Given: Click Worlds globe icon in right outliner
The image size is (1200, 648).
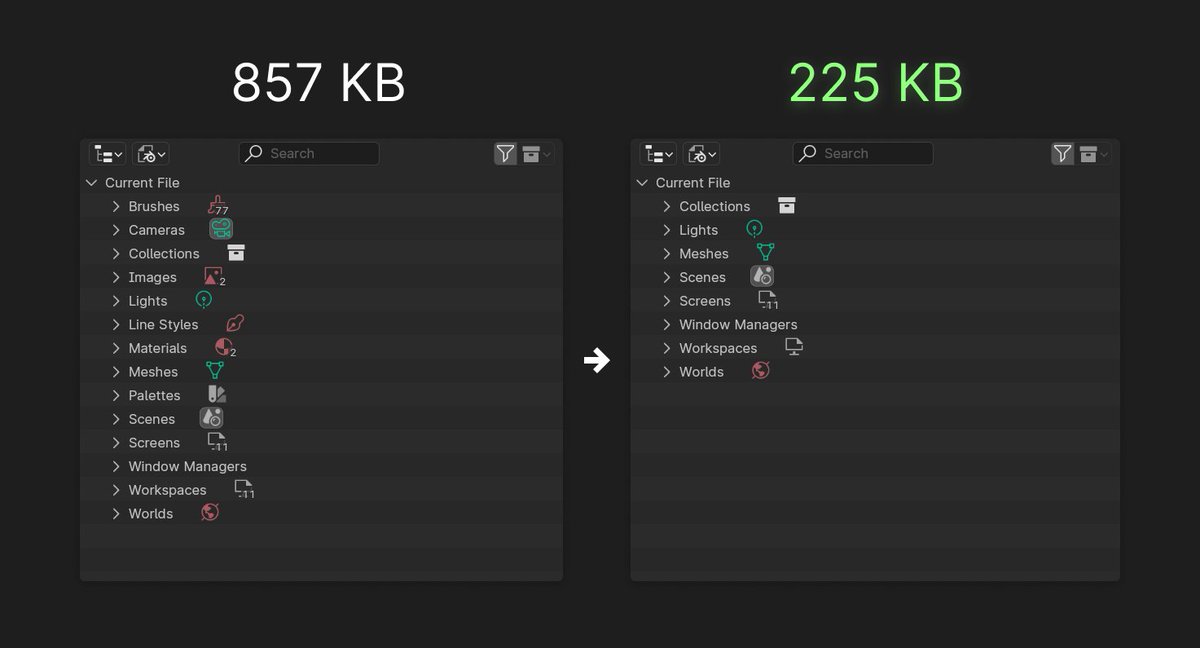Looking at the screenshot, I should coord(761,371).
